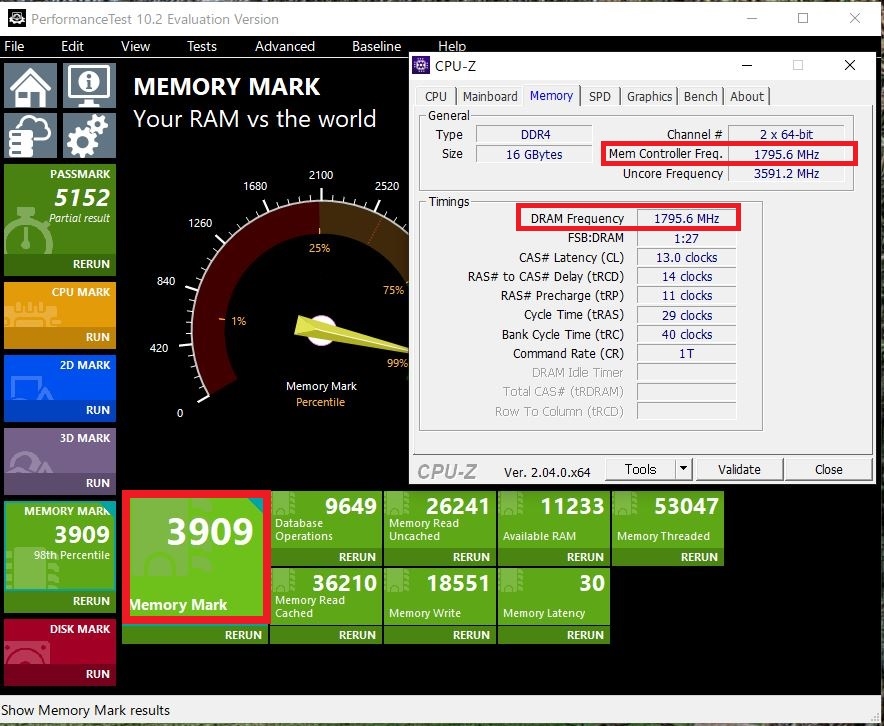Run the Disk Mark test
The image size is (884, 726).
pyautogui.click(x=60, y=674)
